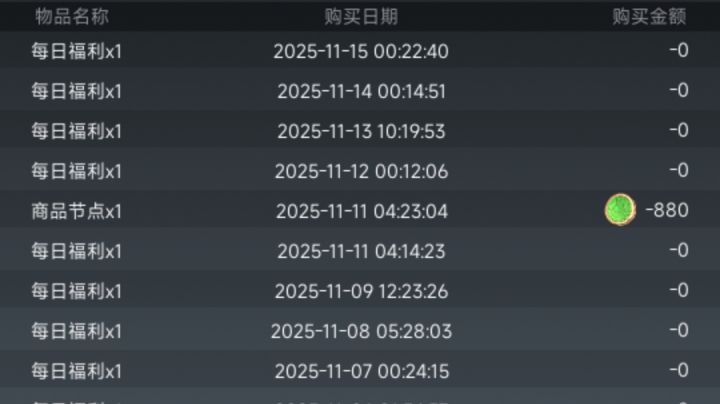720x404 pixels.
Task: Click the date 2025-11-12 00:12:06
Action: (x=361, y=171)
